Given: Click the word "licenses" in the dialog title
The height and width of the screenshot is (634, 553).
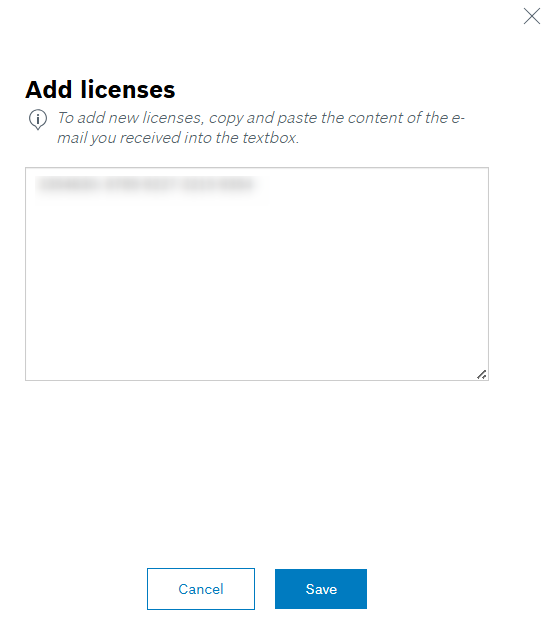Looking at the screenshot, I should coord(128,89).
